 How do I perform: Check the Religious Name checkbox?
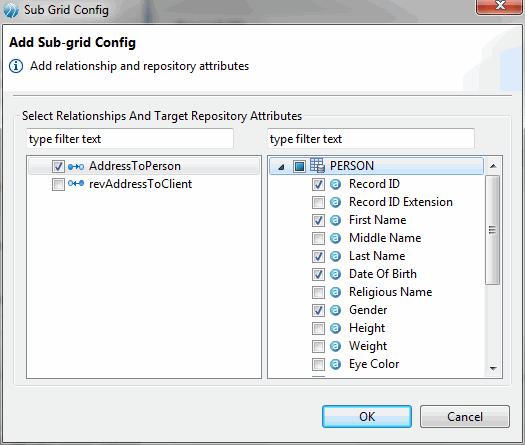pyautogui.click(x=318, y=292)
